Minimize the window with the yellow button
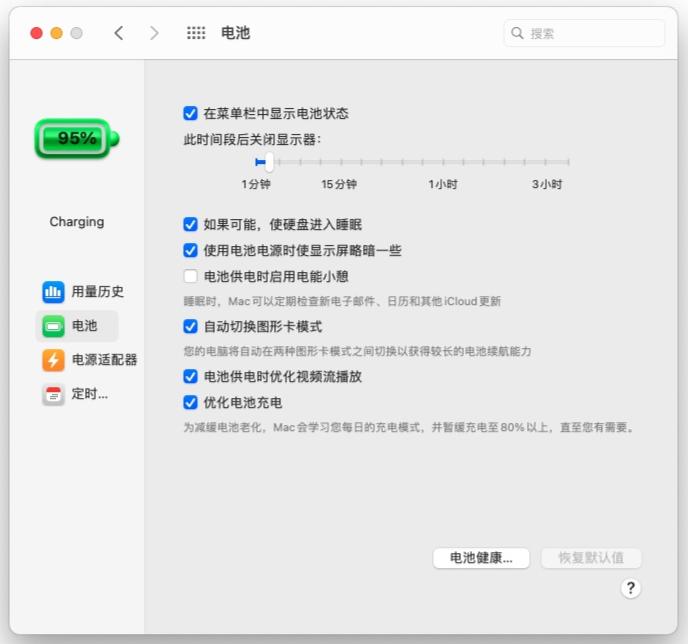 57,33
